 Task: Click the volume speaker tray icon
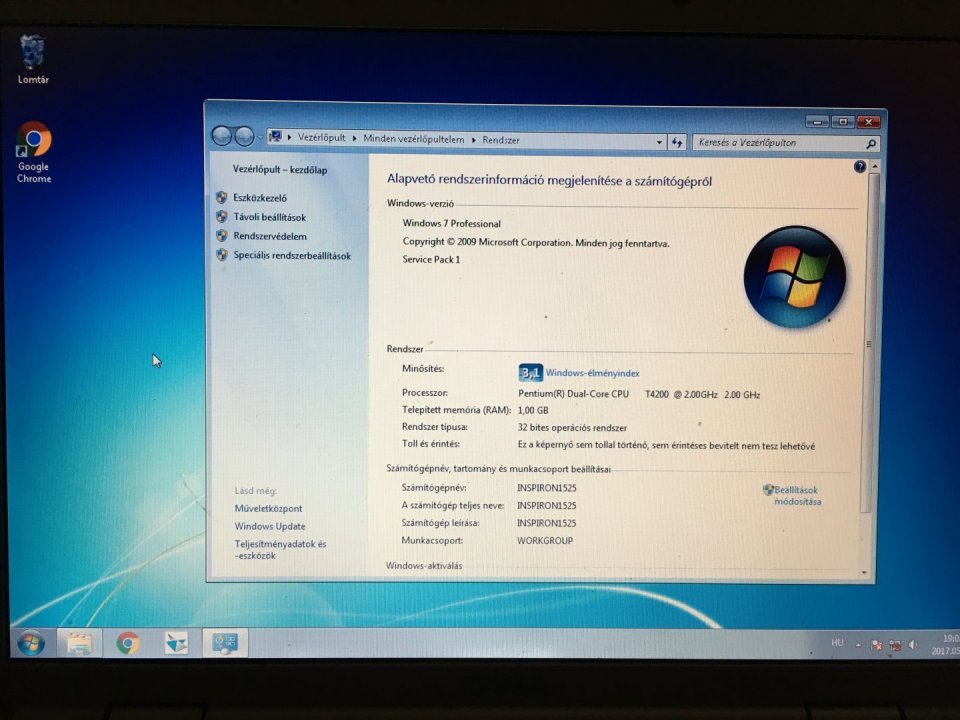coord(913,645)
